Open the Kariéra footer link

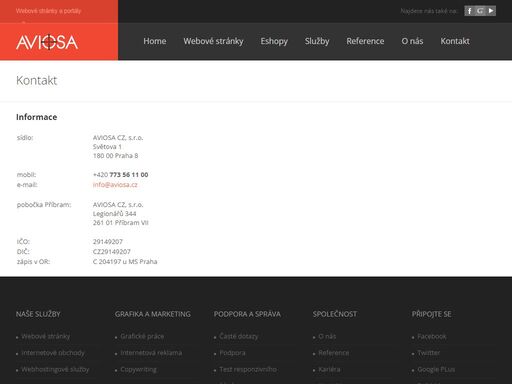pos(329,369)
